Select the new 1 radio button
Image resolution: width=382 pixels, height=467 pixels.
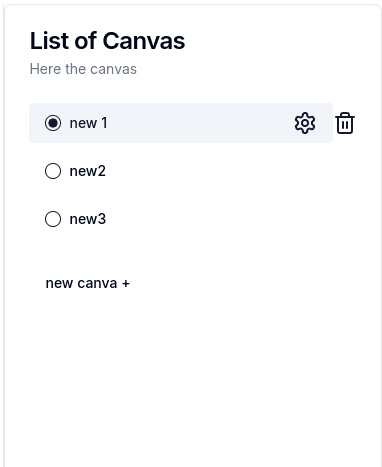[53, 123]
